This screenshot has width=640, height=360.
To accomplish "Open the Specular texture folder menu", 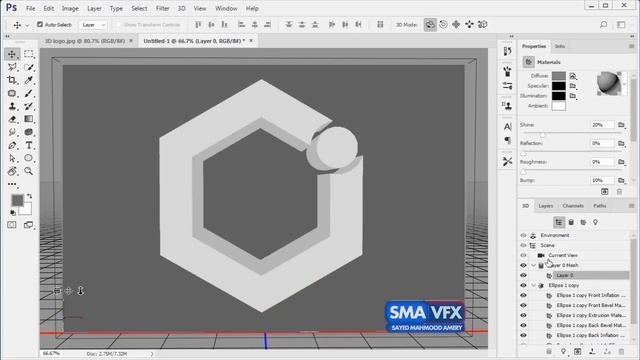I will (573, 86).
